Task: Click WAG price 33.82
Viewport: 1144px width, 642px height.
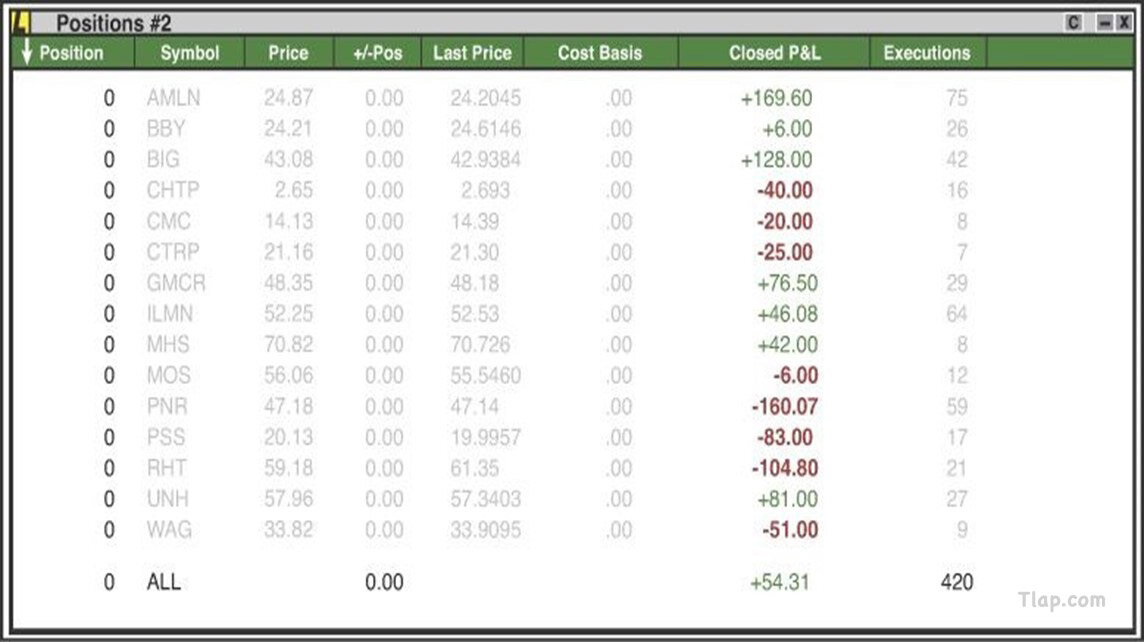Action: click(288, 530)
